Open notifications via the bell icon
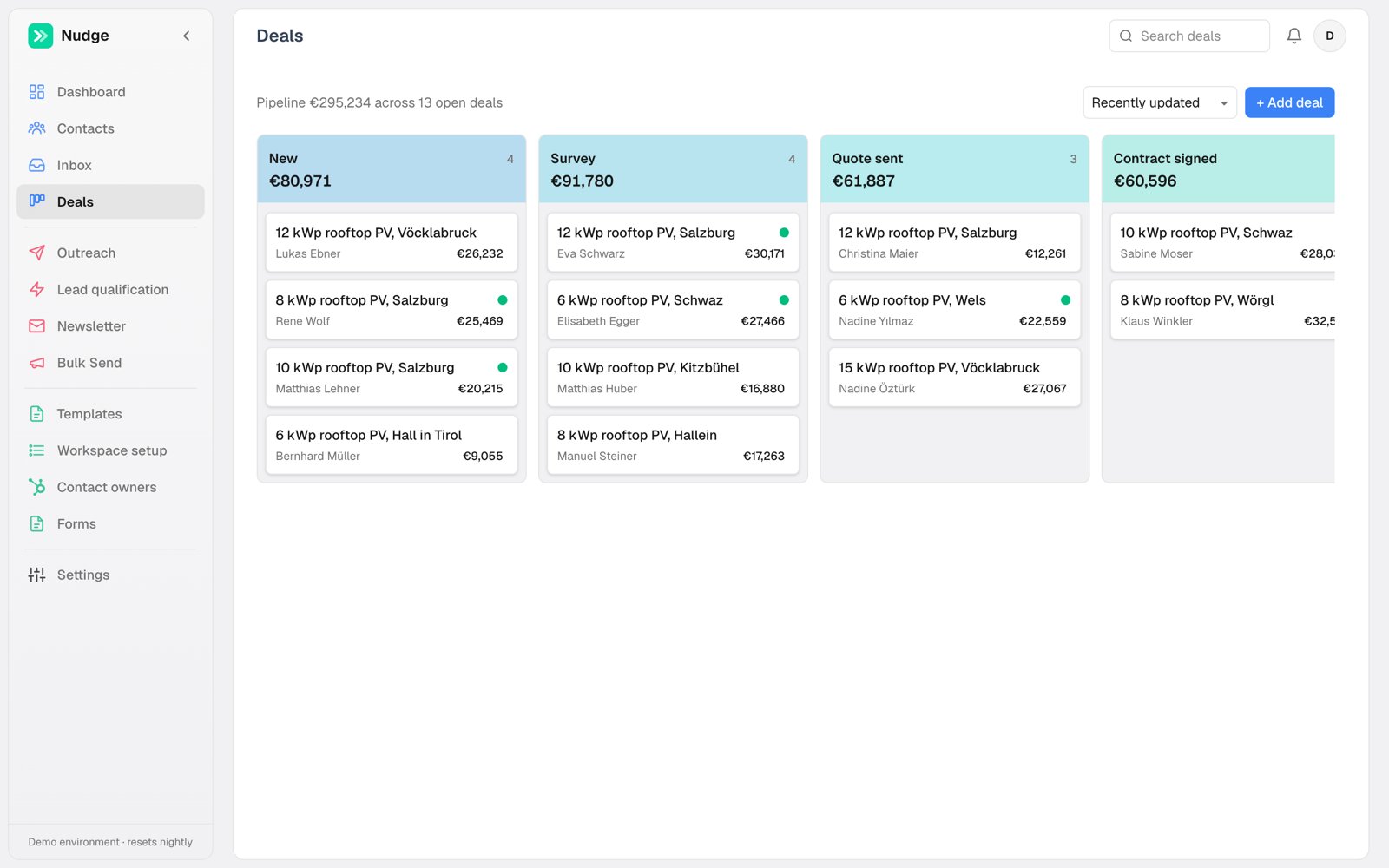 tap(1294, 36)
